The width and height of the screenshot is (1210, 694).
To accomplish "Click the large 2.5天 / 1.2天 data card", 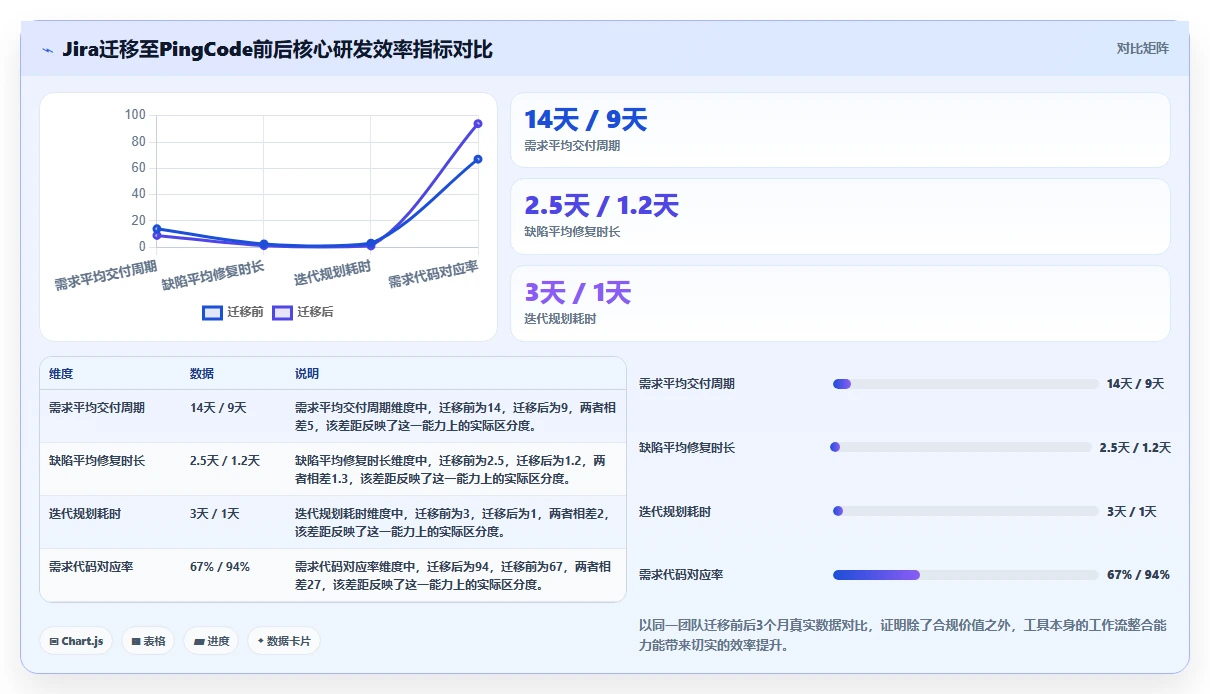I will pos(840,217).
